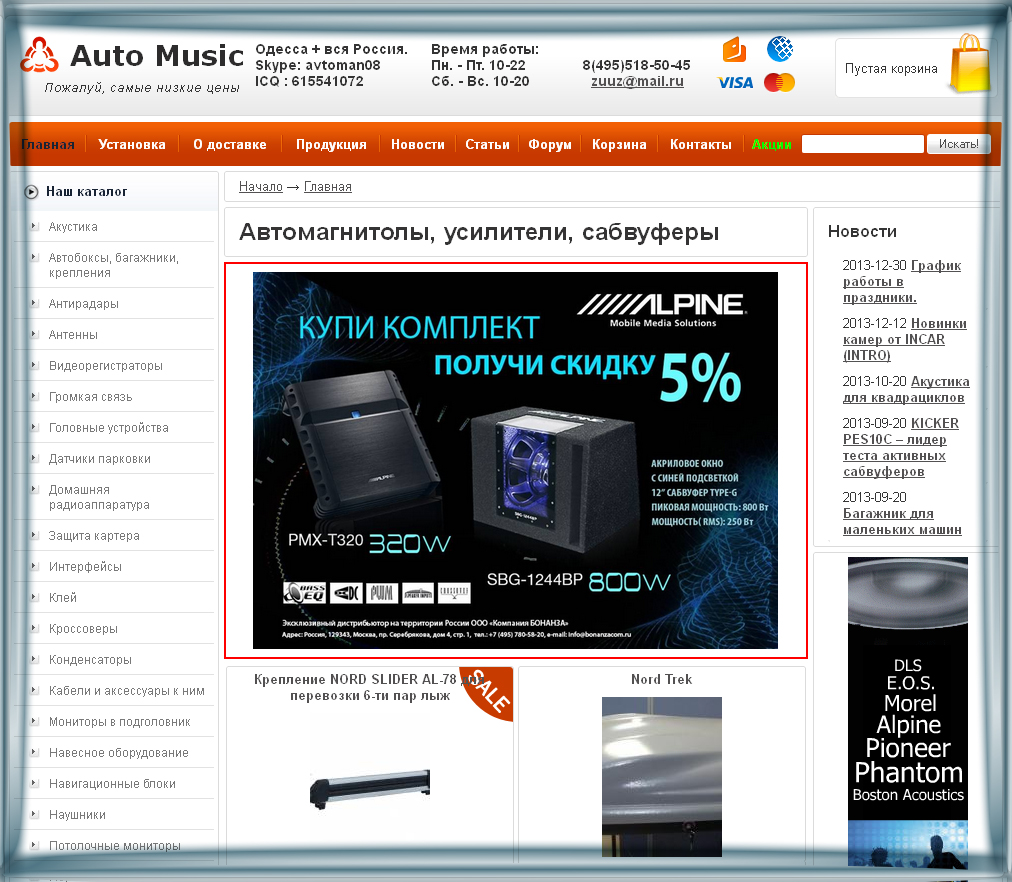Open the Контакты menu item
The height and width of the screenshot is (882, 1012).
700,145
